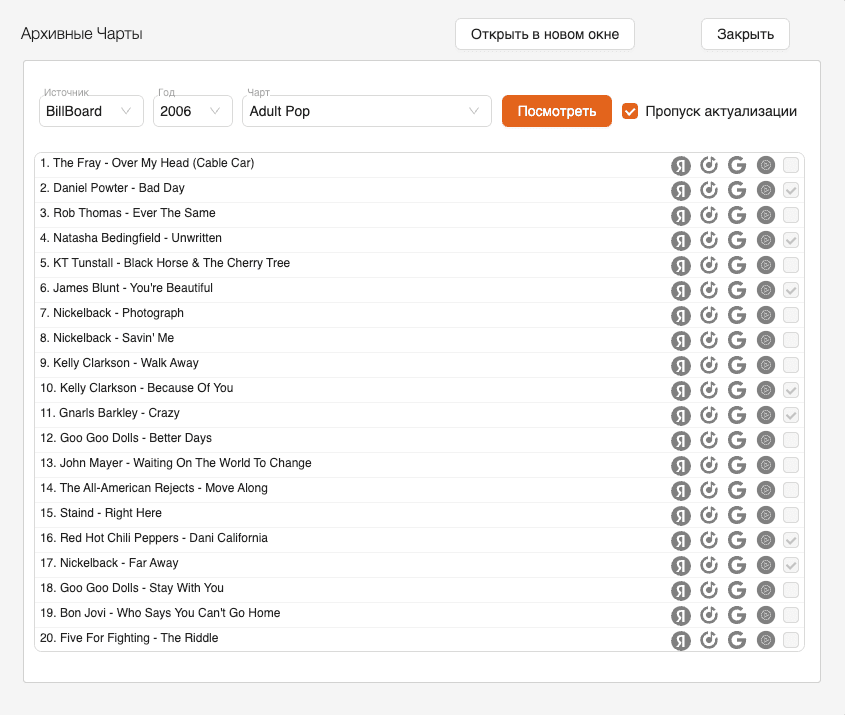Google search Gnarls Barkley - Crazy
Screen dimensions: 845x715
pyautogui.click(x=737, y=415)
